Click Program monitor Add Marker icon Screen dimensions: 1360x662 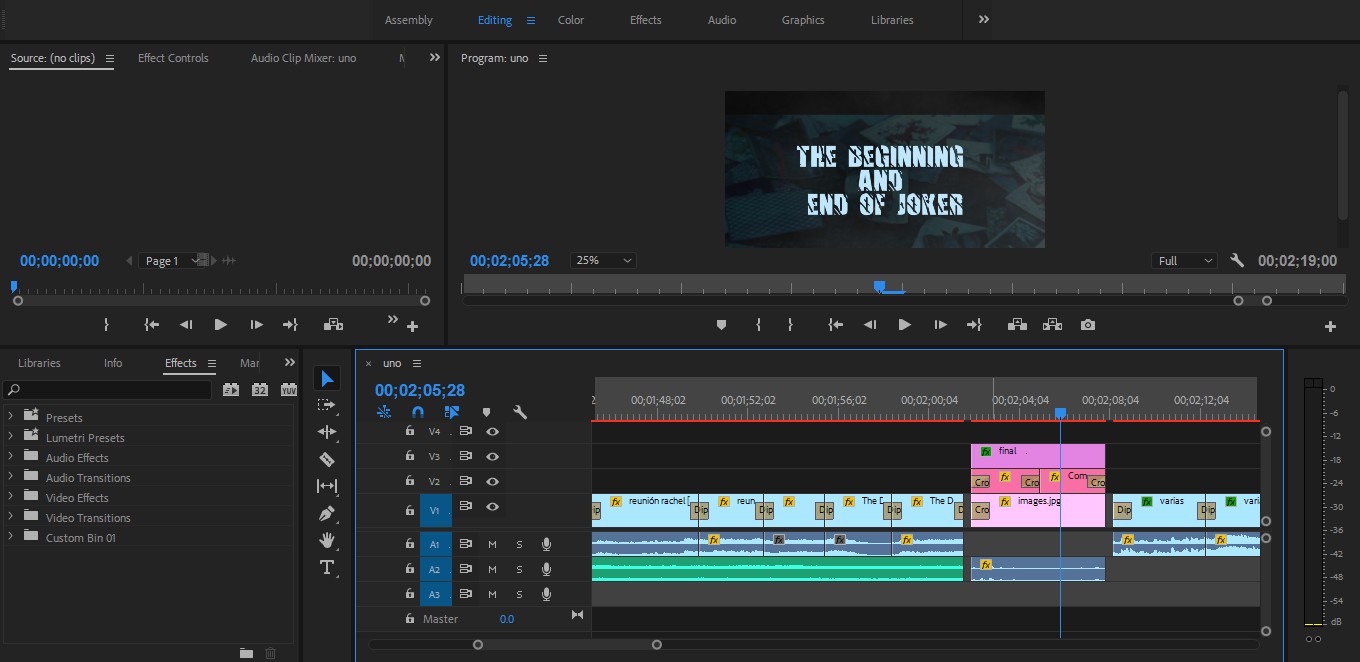[x=721, y=325]
